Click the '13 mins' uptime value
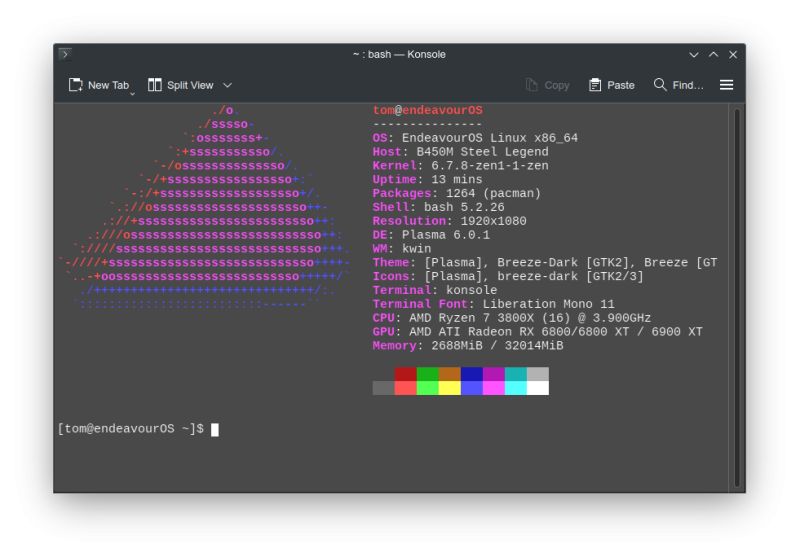800x557 pixels. click(x=457, y=180)
